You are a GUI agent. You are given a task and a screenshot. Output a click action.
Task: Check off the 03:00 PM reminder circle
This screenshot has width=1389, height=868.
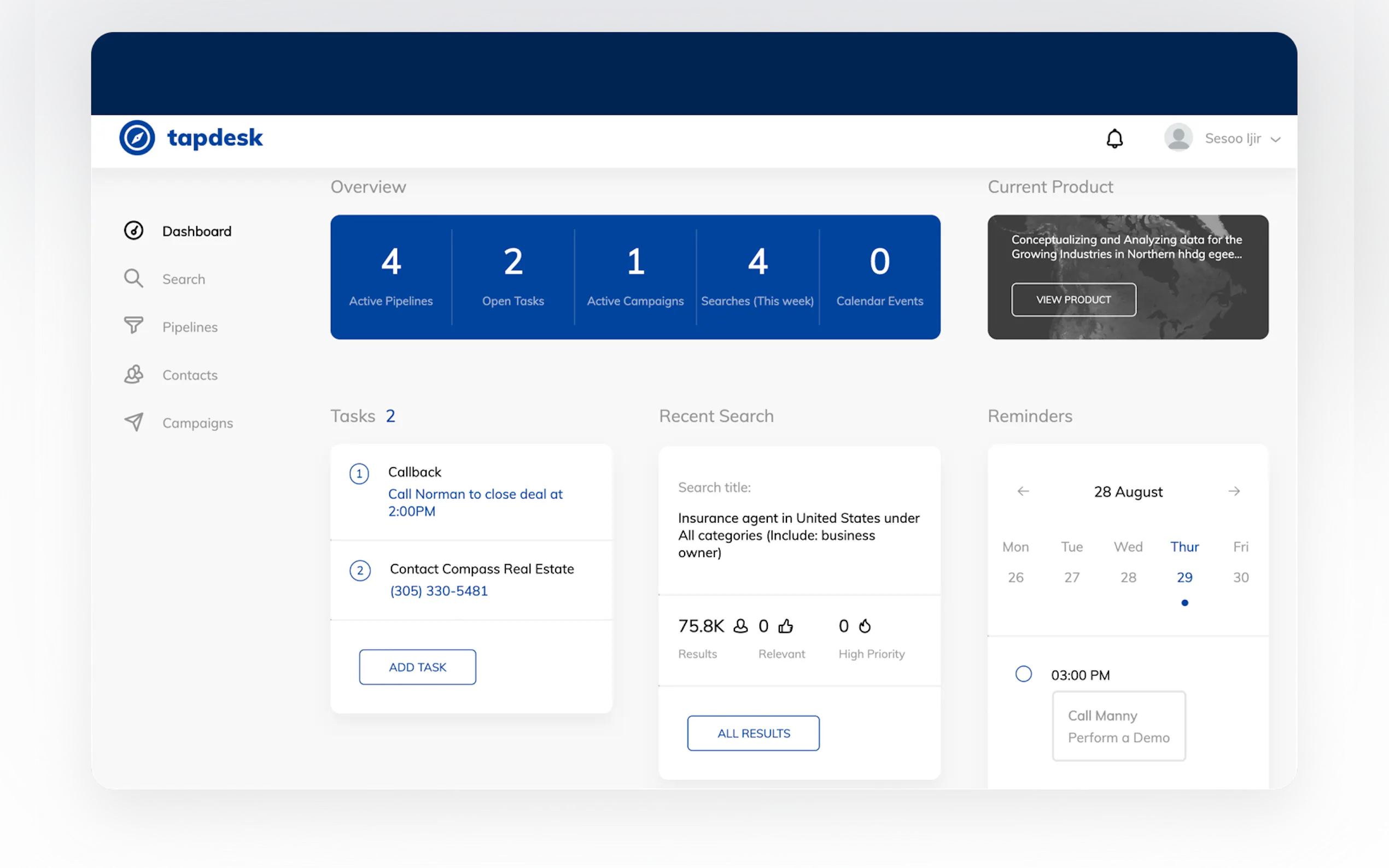(x=1023, y=673)
